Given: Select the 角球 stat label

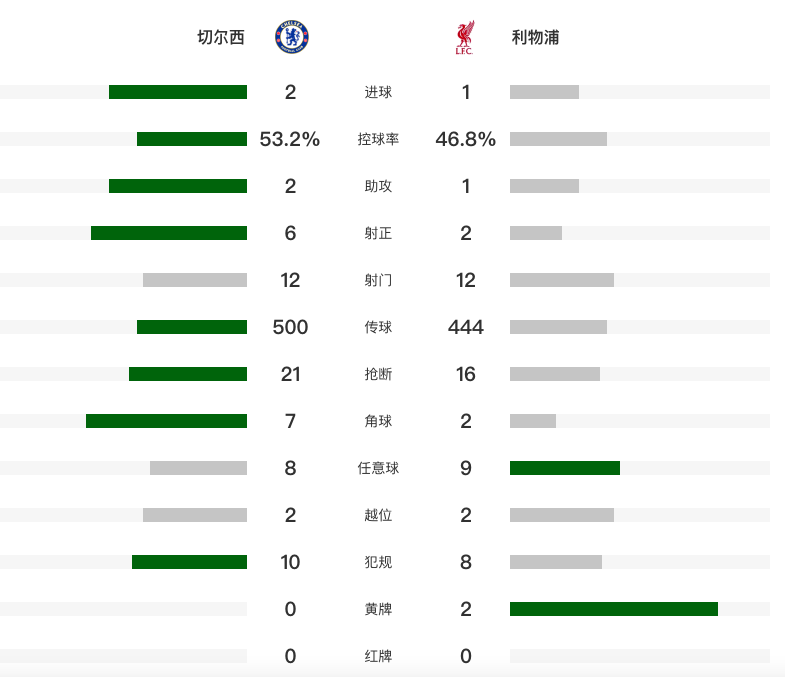Looking at the screenshot, I should [x=378, y=421].
